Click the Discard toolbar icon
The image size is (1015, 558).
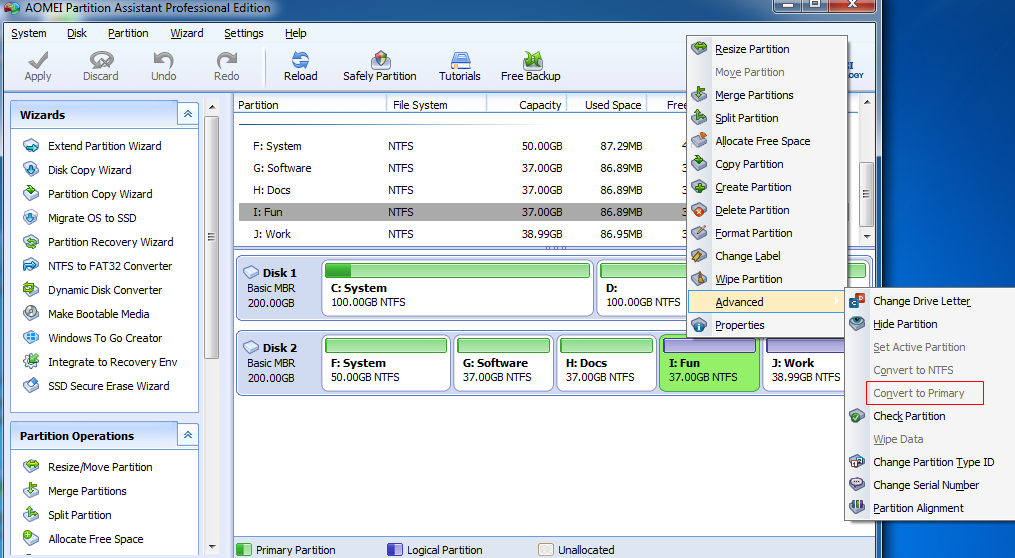[101, 60]
